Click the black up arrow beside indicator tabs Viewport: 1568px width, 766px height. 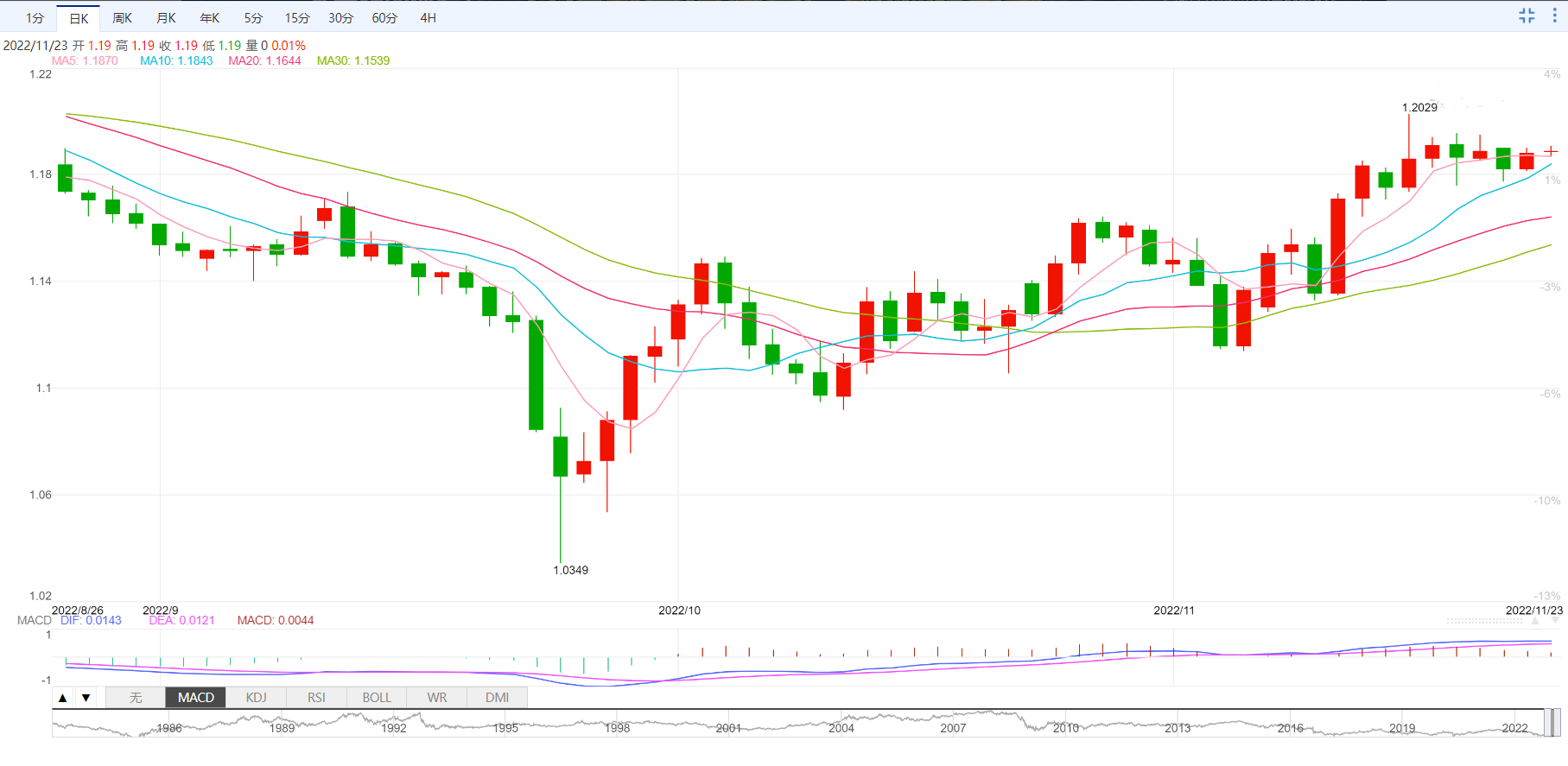click(63, 698)
